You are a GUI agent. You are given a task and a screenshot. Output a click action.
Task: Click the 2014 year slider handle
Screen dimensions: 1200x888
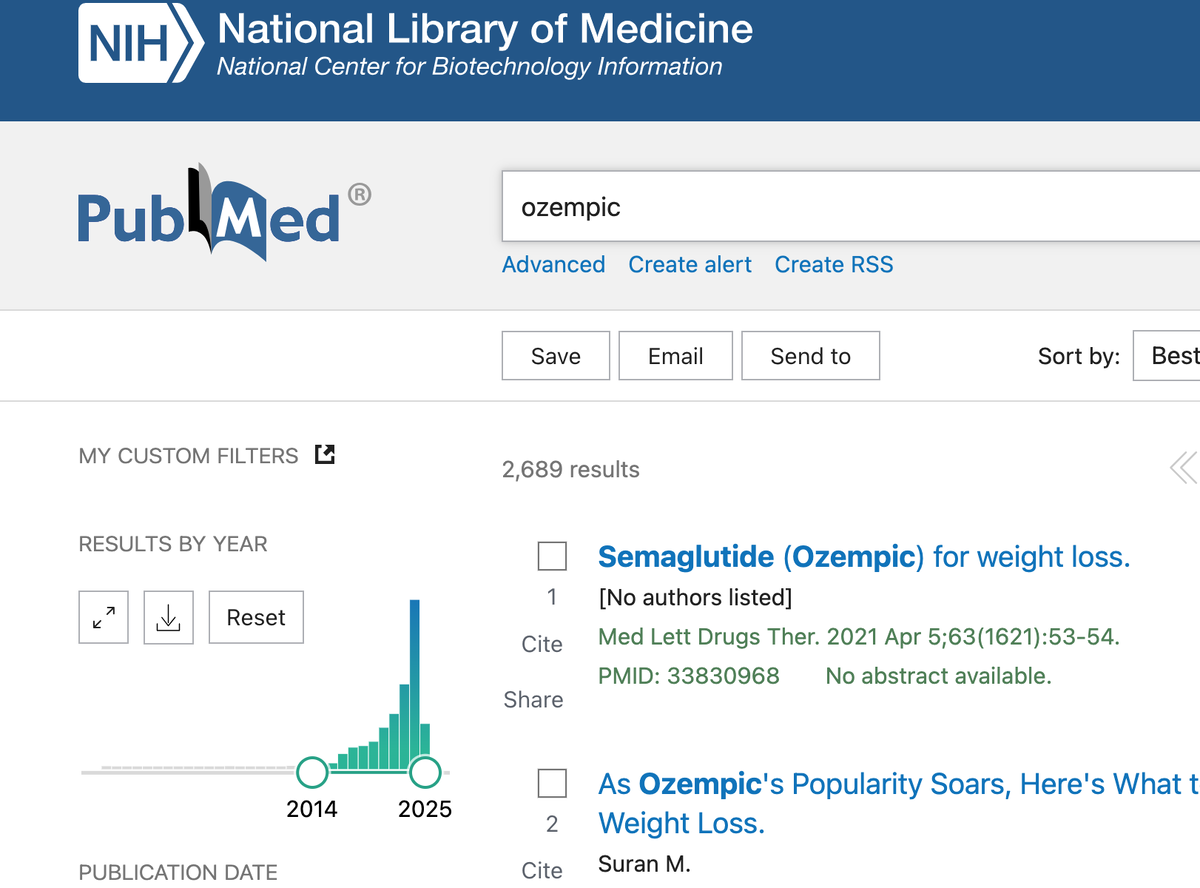click(x=312, y=772)
